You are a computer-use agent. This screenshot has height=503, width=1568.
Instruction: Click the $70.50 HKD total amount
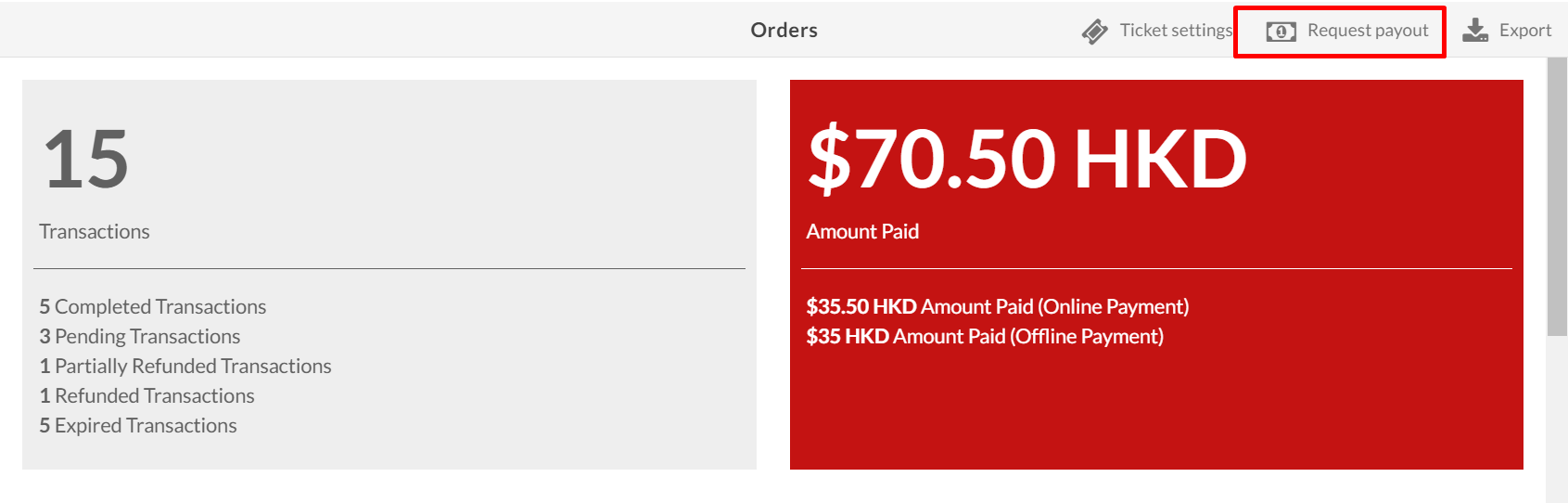click(x=1027, y=159)
